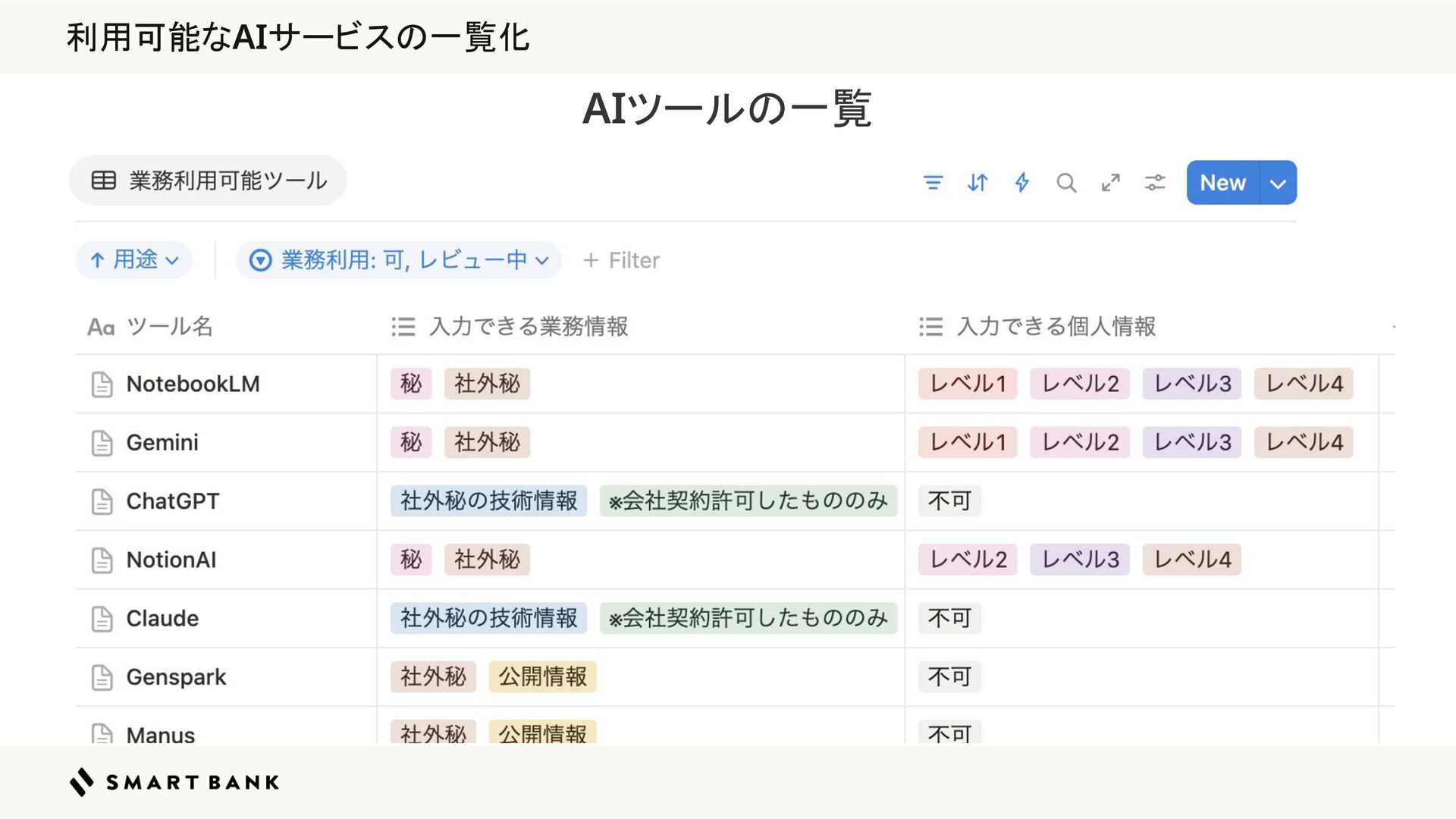Click the page icon beside Gemini
The image size is (1456, 819).
pos(102,443)
